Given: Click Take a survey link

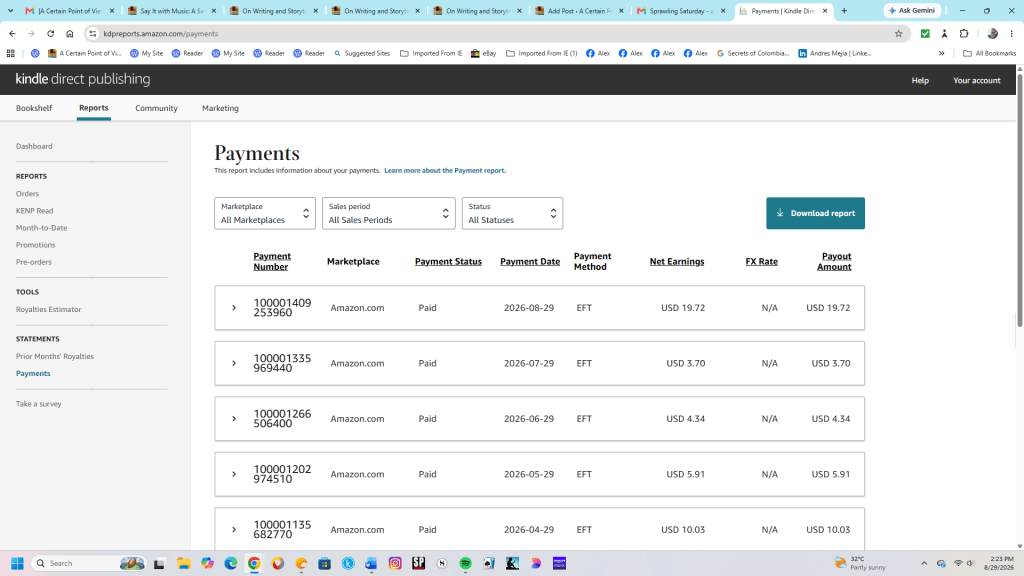Looking at the screenshot, I should (x=39, y=404).
